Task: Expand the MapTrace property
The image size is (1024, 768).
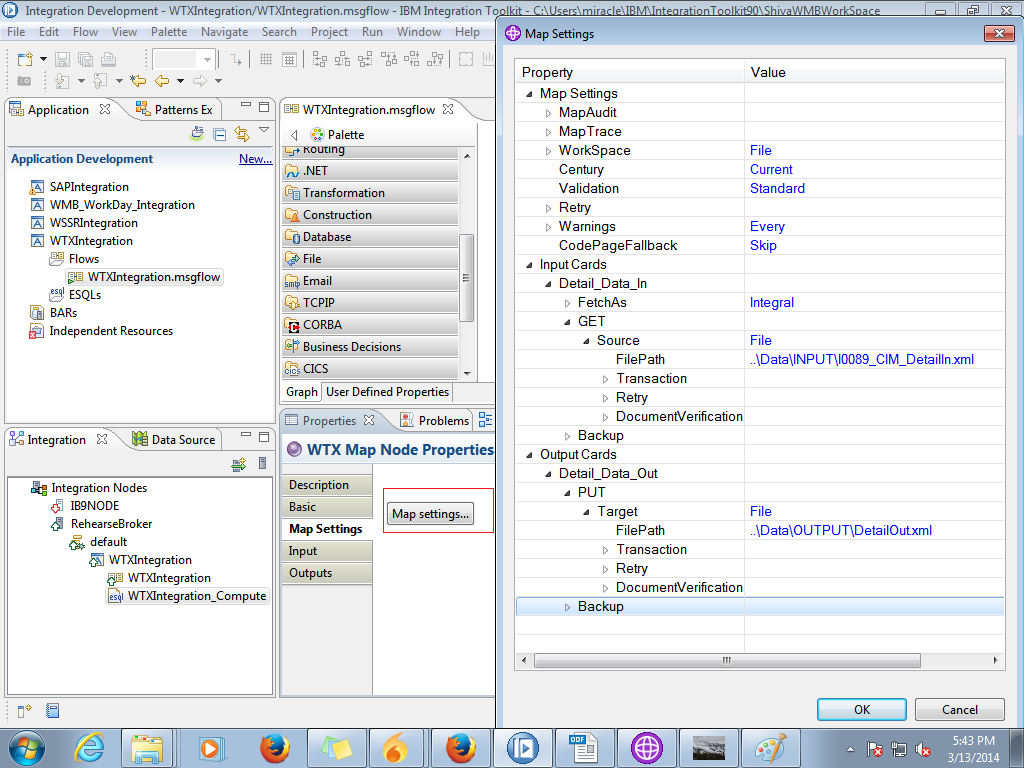Action: pos(549,132)
